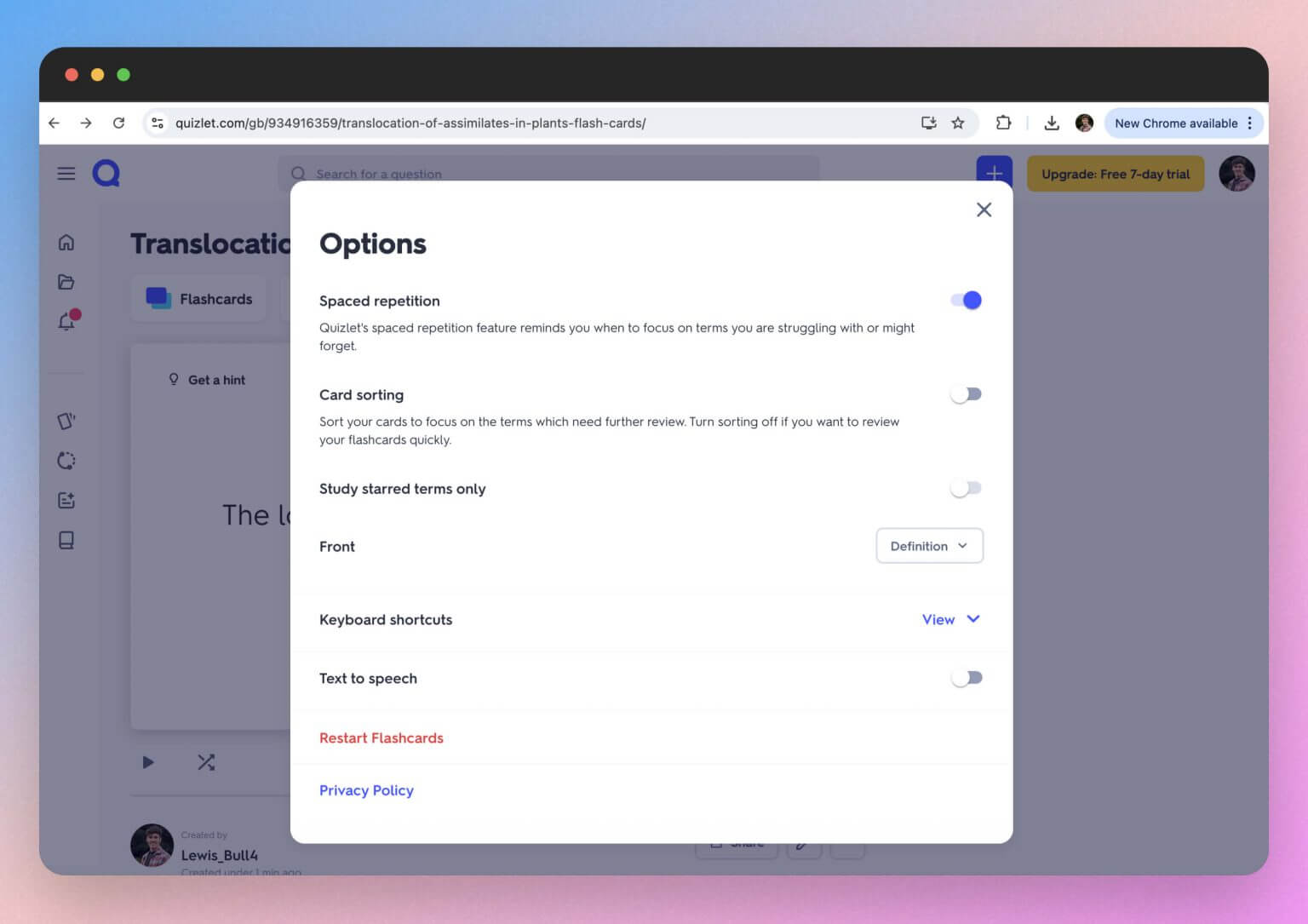Viewport: 1308px width, 924px height.
Task: Open the Front Definition dropdown
Action: coord(929,546)
